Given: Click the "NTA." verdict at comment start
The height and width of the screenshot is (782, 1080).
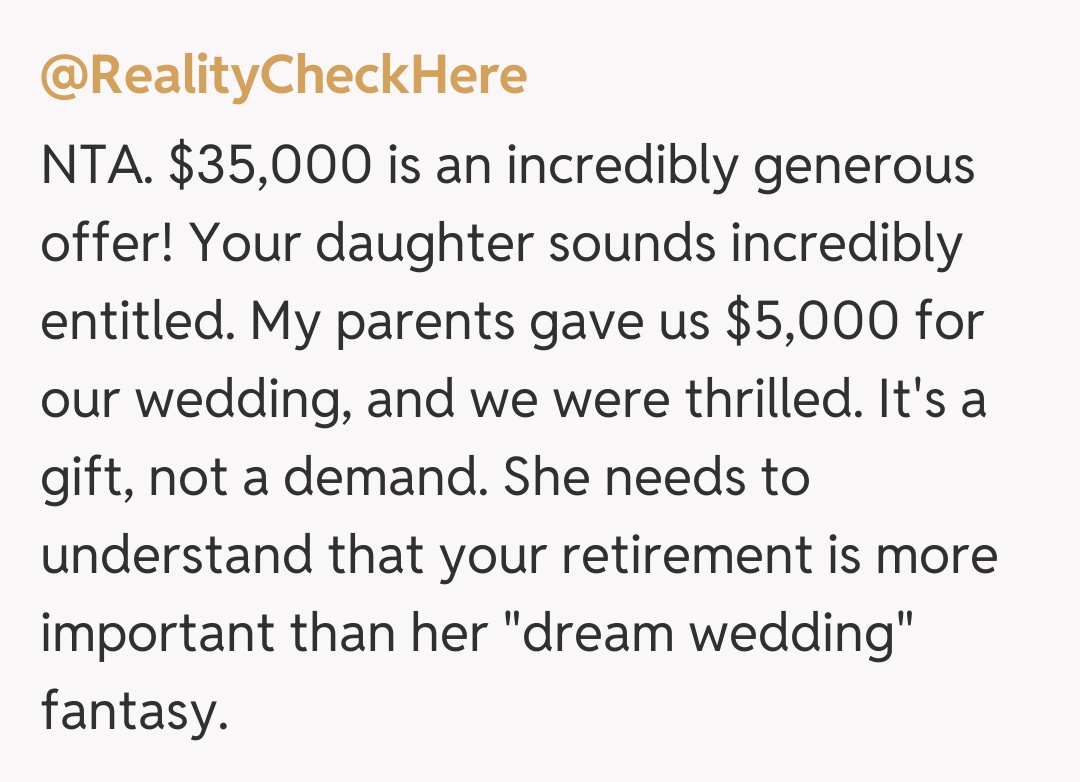Looking at the screenshot, I should tap(95, 166).
